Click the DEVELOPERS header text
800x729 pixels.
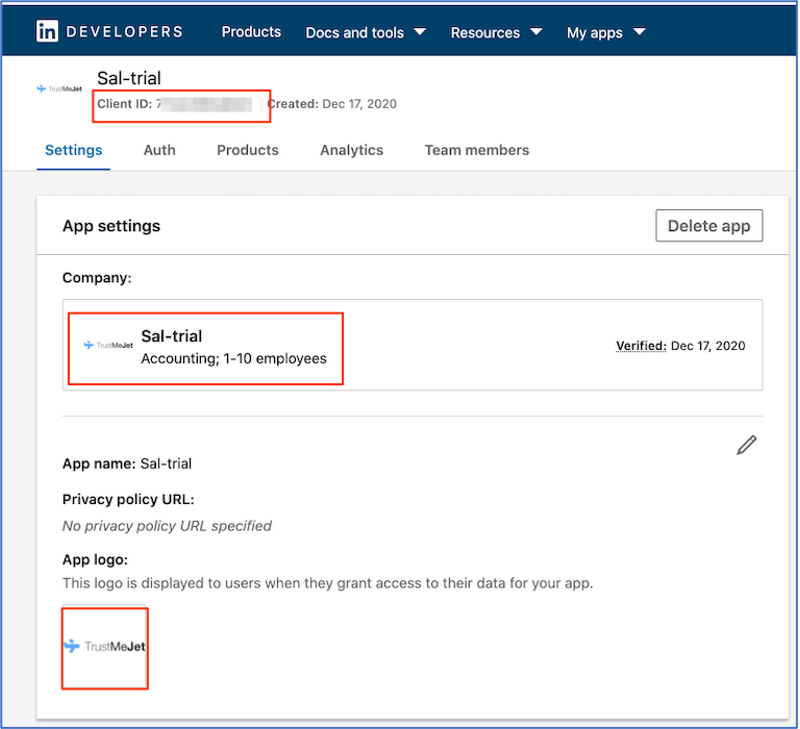(124, 32)
